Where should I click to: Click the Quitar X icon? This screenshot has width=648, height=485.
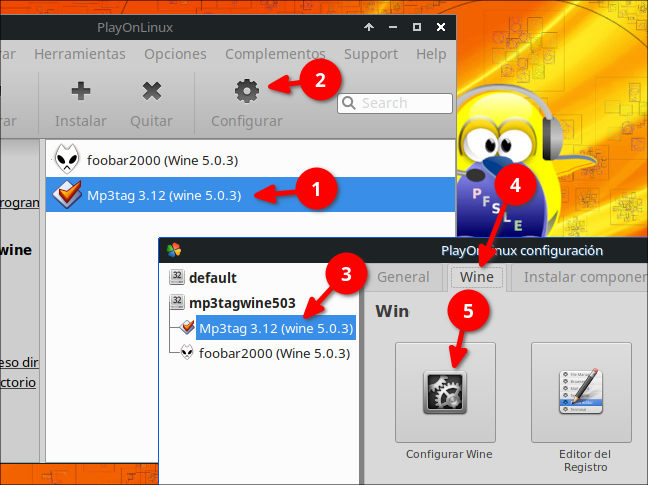[x=152, y=91]
